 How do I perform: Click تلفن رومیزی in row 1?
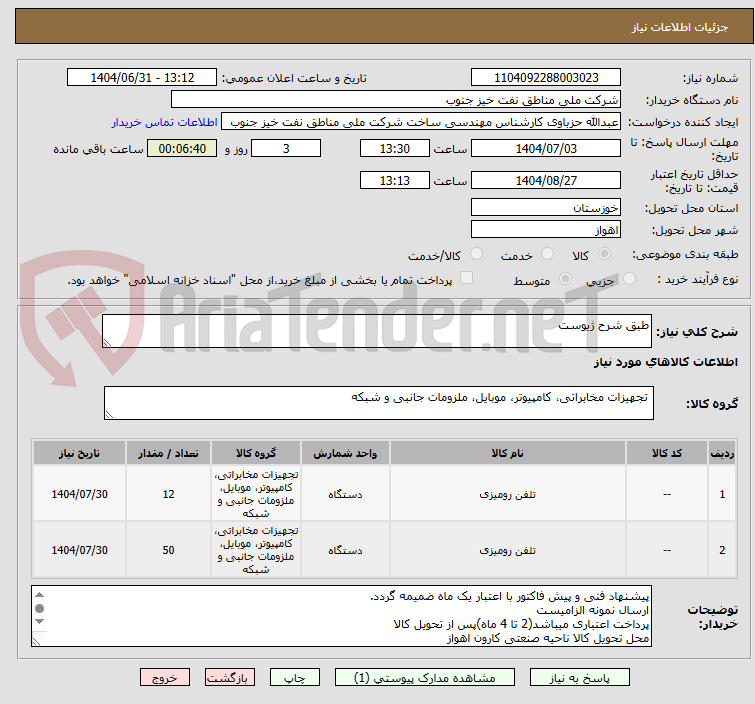click(x=508, y=495)
